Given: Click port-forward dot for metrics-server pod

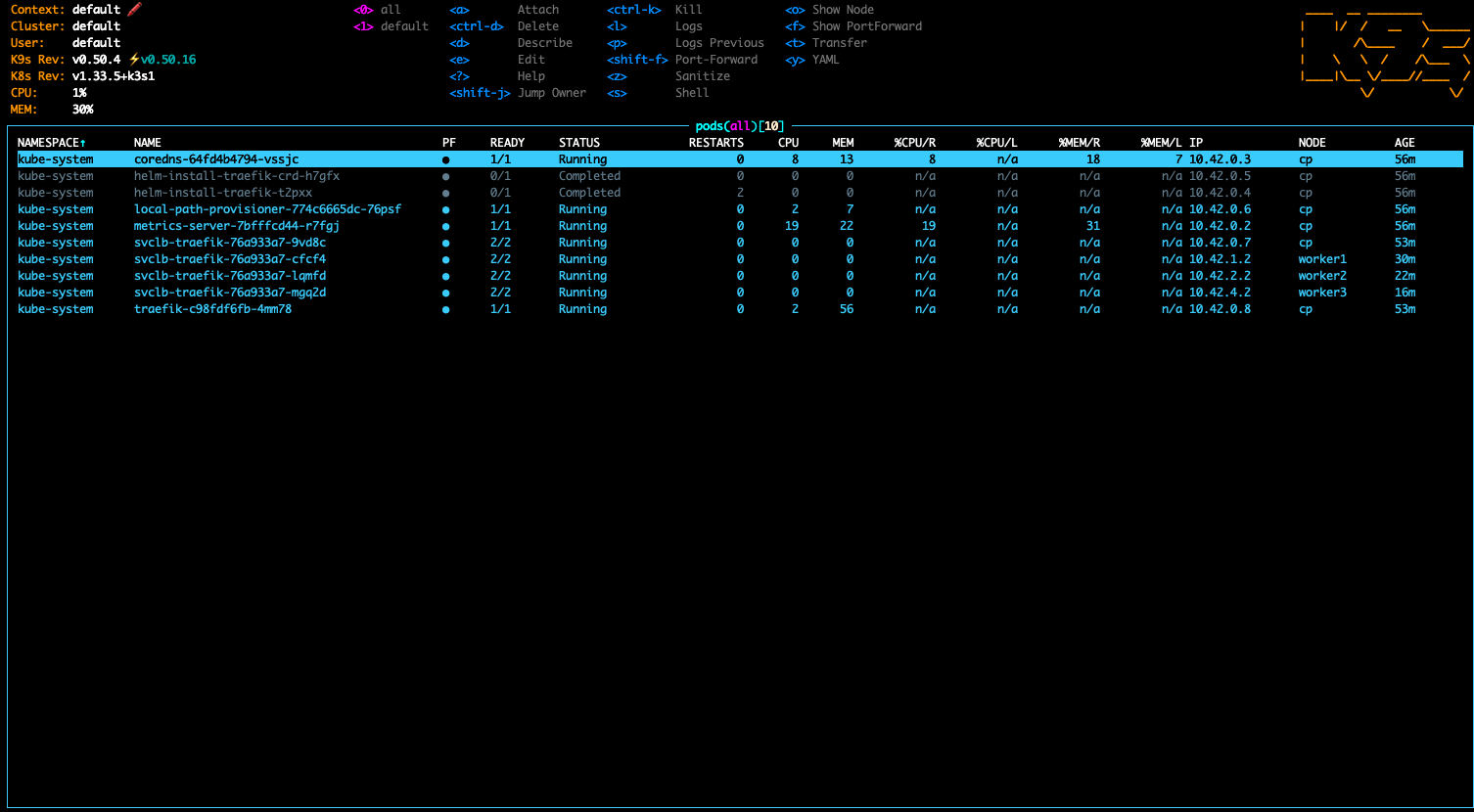Looking at the screenshot, I should (446, 226).
